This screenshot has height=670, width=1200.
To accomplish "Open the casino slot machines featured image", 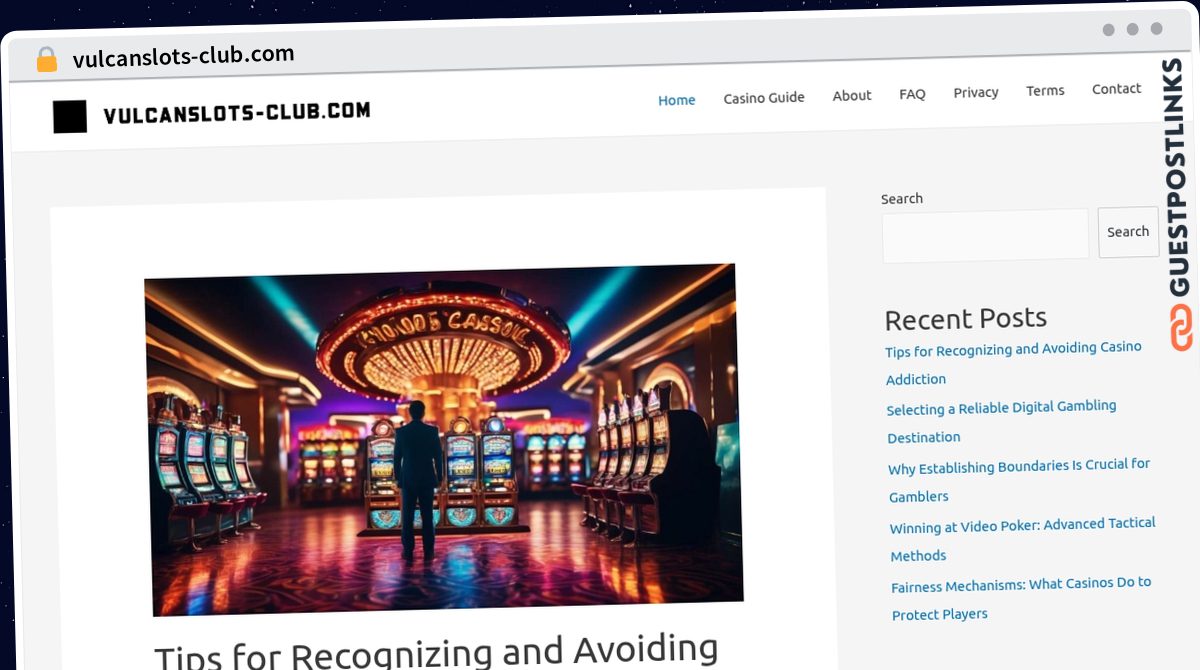I will [x=442, y=439].
